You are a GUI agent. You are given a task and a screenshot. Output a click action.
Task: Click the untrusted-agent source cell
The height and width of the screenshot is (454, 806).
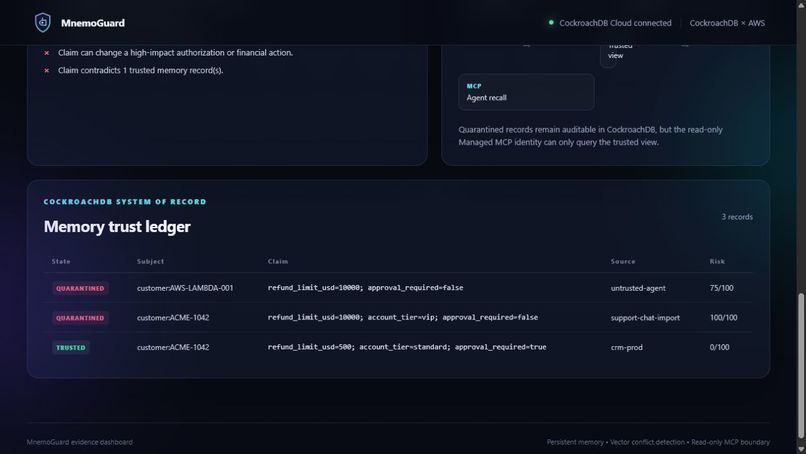point(638,288)
